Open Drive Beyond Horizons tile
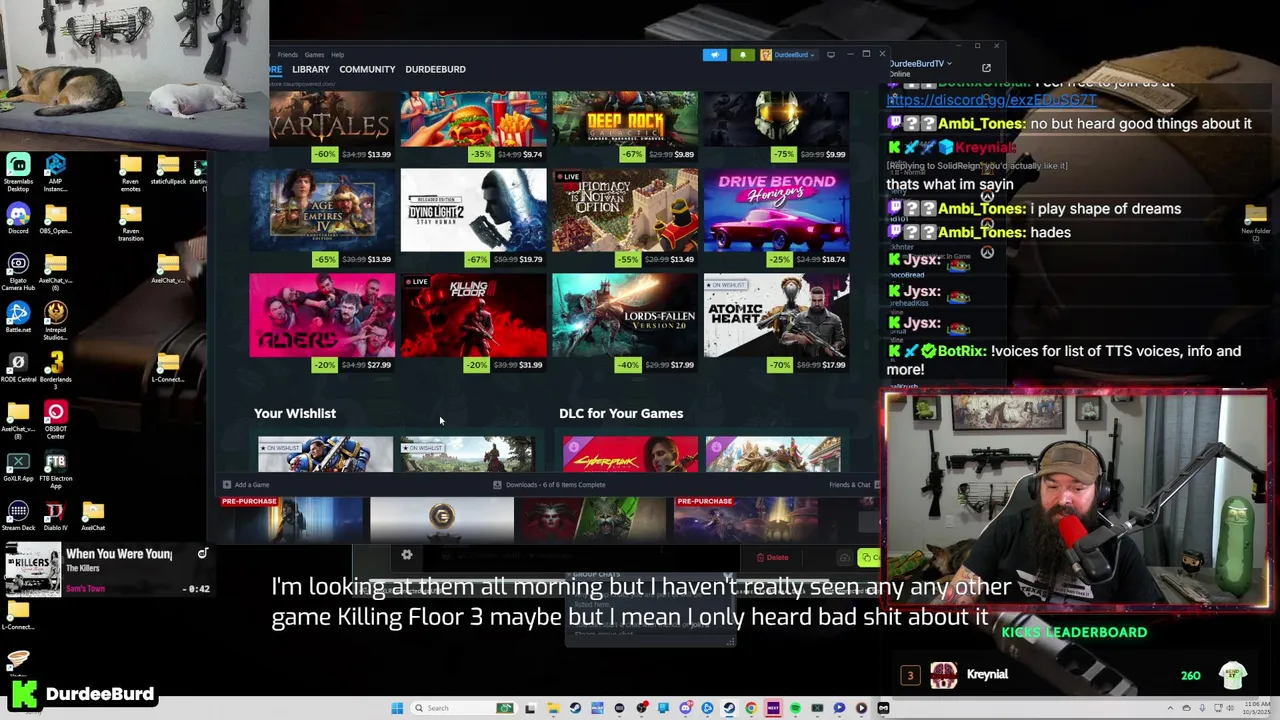This screenshot has height=720, width=1280. coord(777,218)
